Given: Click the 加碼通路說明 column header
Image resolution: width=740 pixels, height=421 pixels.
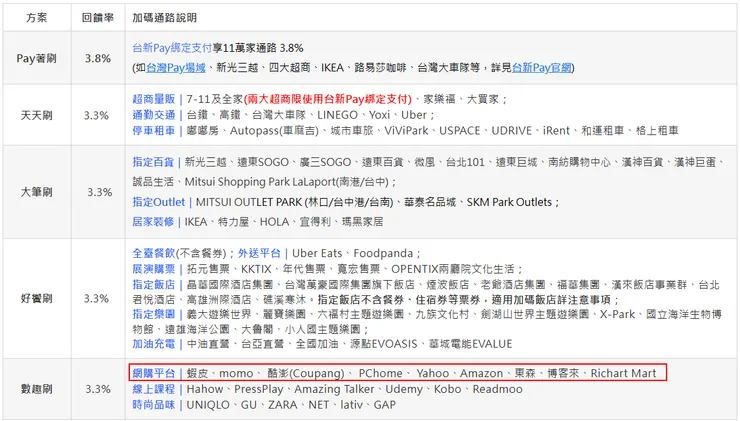Looking at the screenshot, I should [x=164, y=17].
